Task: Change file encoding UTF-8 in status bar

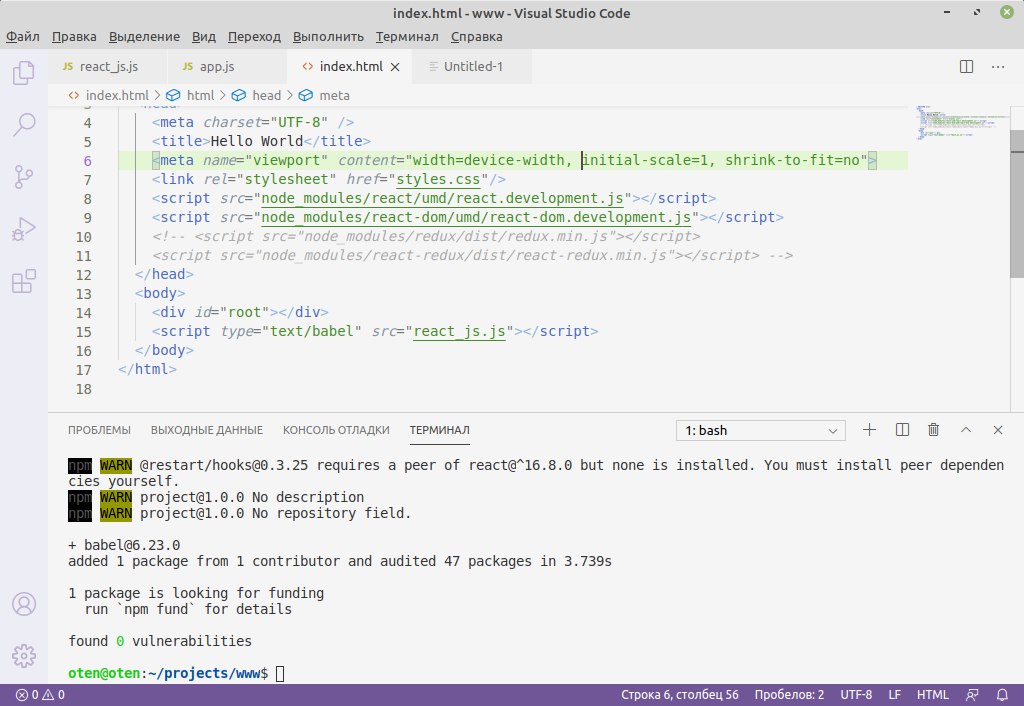Action: click(x=856, y=695)
